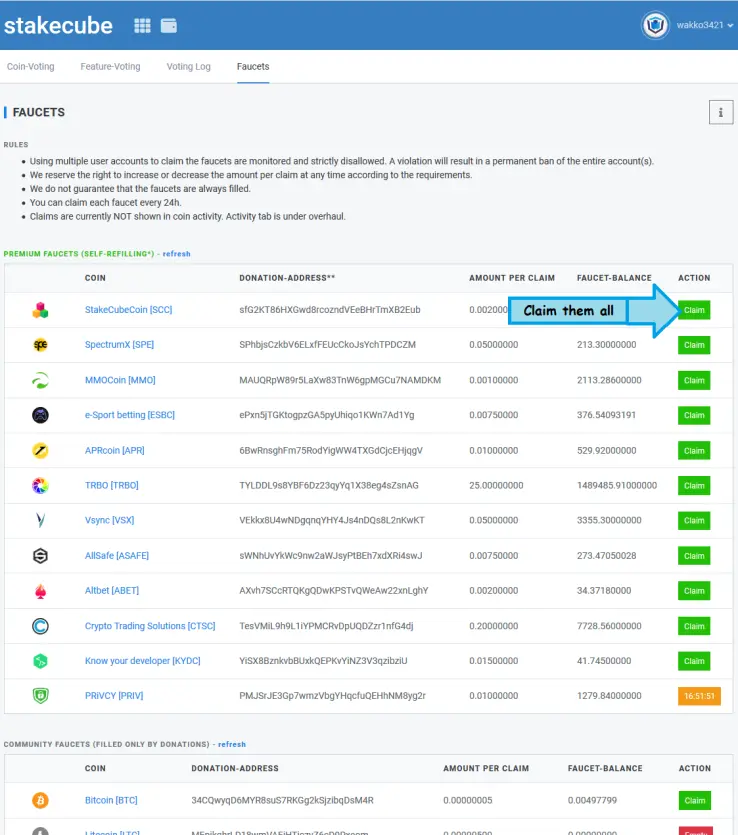The image size is (738, 835).
Task: Select the TRBO donation address TYLDDL9s8YBF6Dz23qyYq1X38eg4sZsnAG
Action: tap(329, 485)
